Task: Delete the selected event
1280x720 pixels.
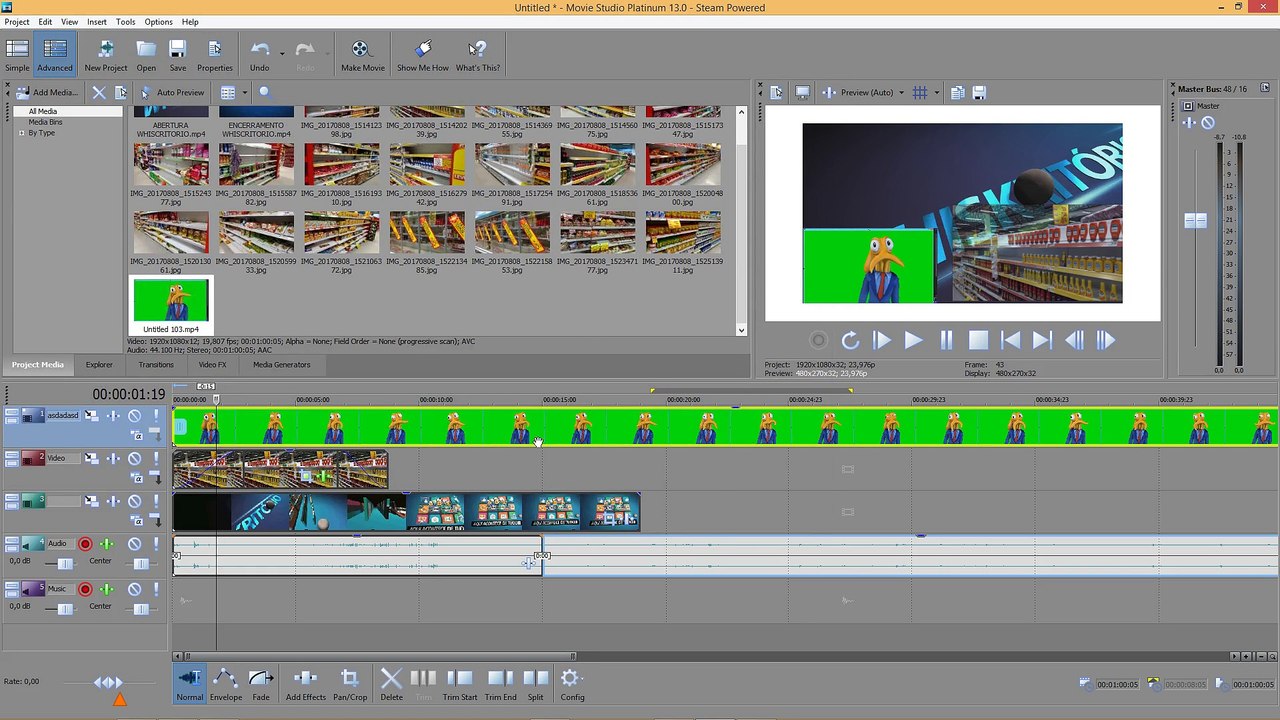Action: point(391,684)
